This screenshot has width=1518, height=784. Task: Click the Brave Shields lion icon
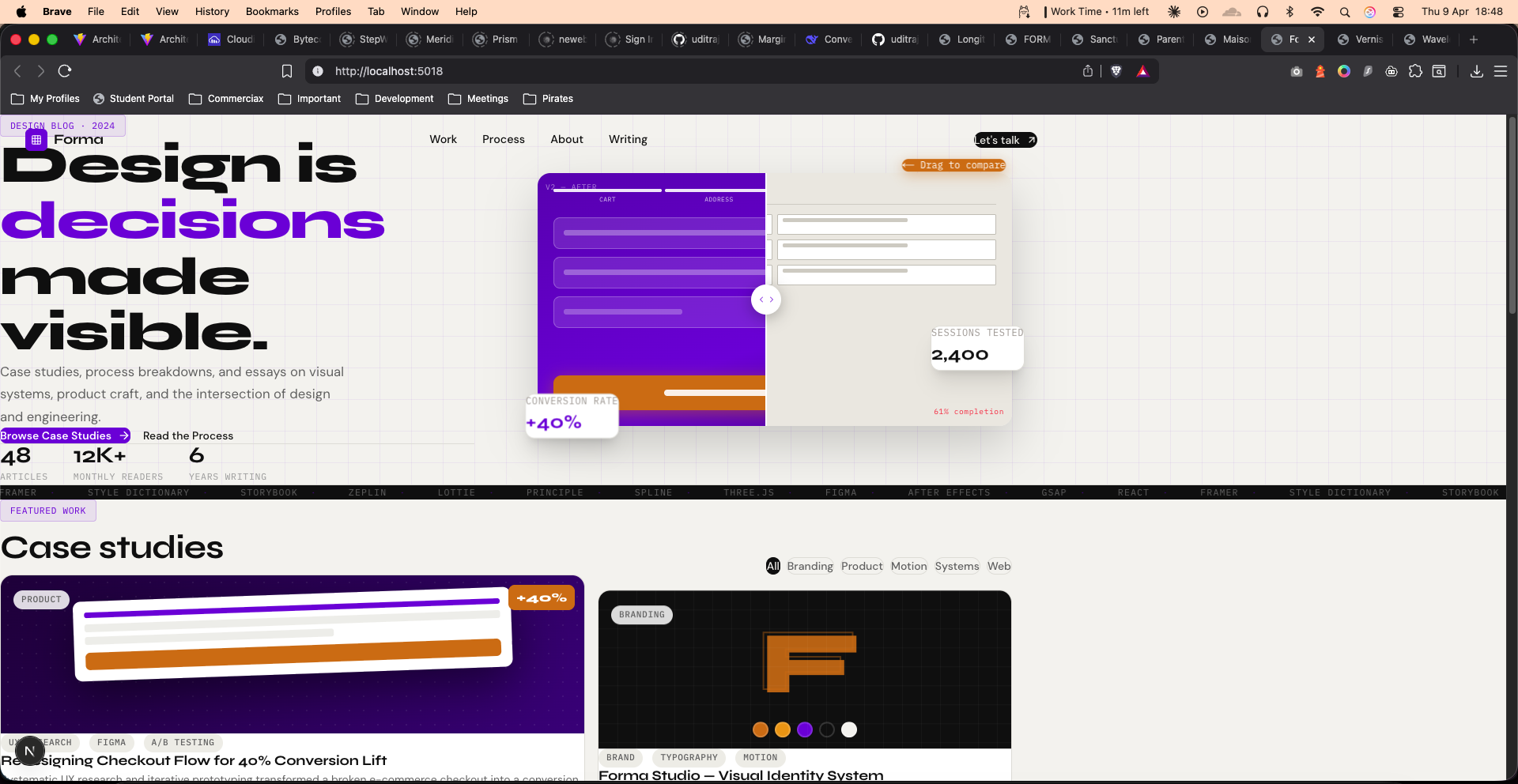(x=1116, y=71)
